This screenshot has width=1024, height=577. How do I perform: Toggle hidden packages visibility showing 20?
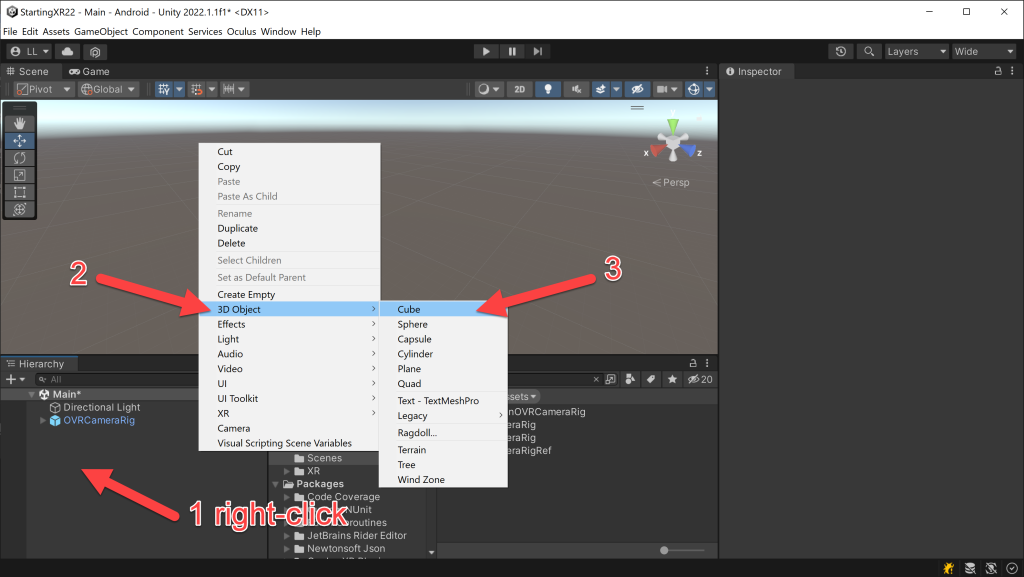coord(700,379)
